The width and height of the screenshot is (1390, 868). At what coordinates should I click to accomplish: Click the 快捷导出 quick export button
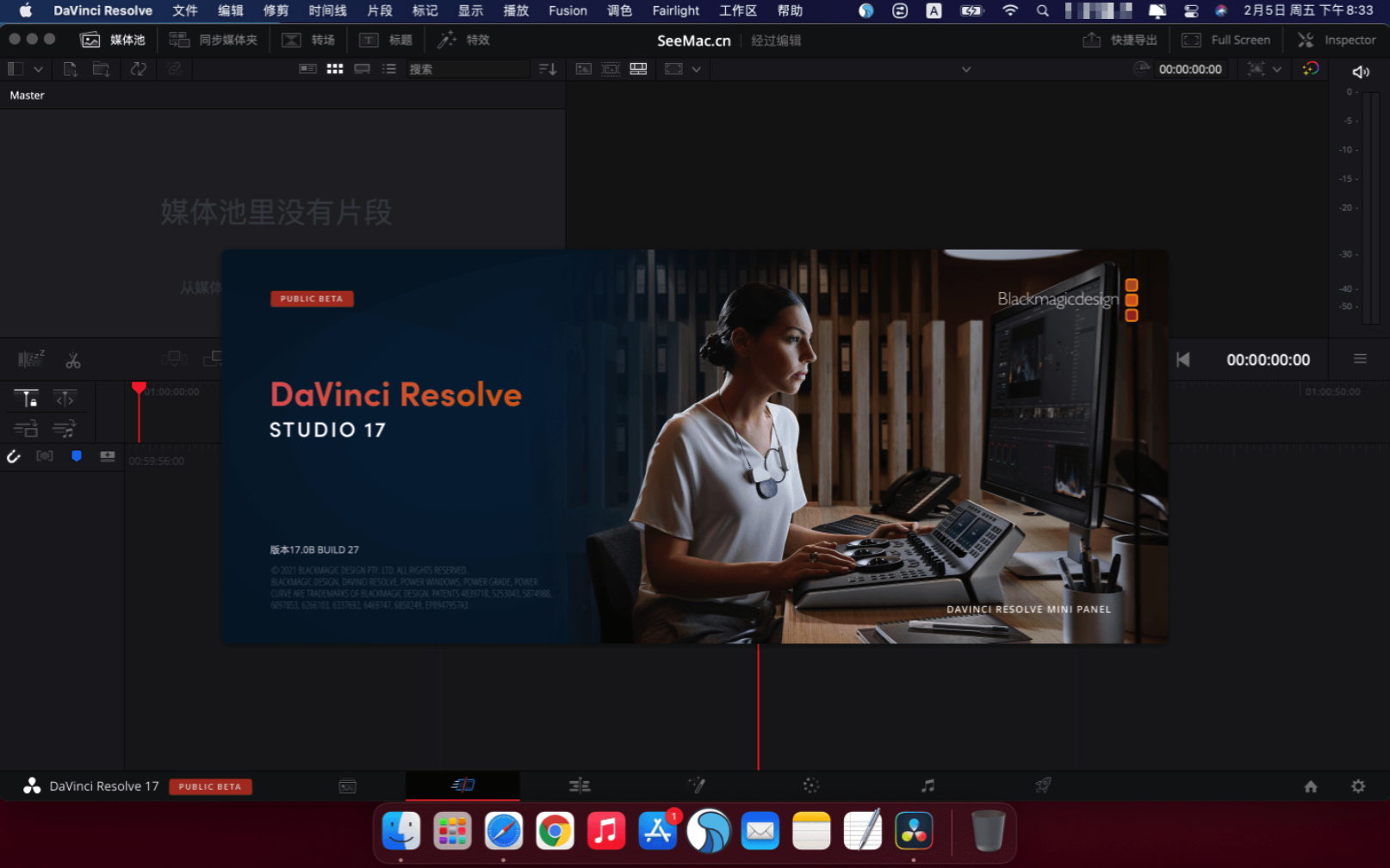(1120, 40)
